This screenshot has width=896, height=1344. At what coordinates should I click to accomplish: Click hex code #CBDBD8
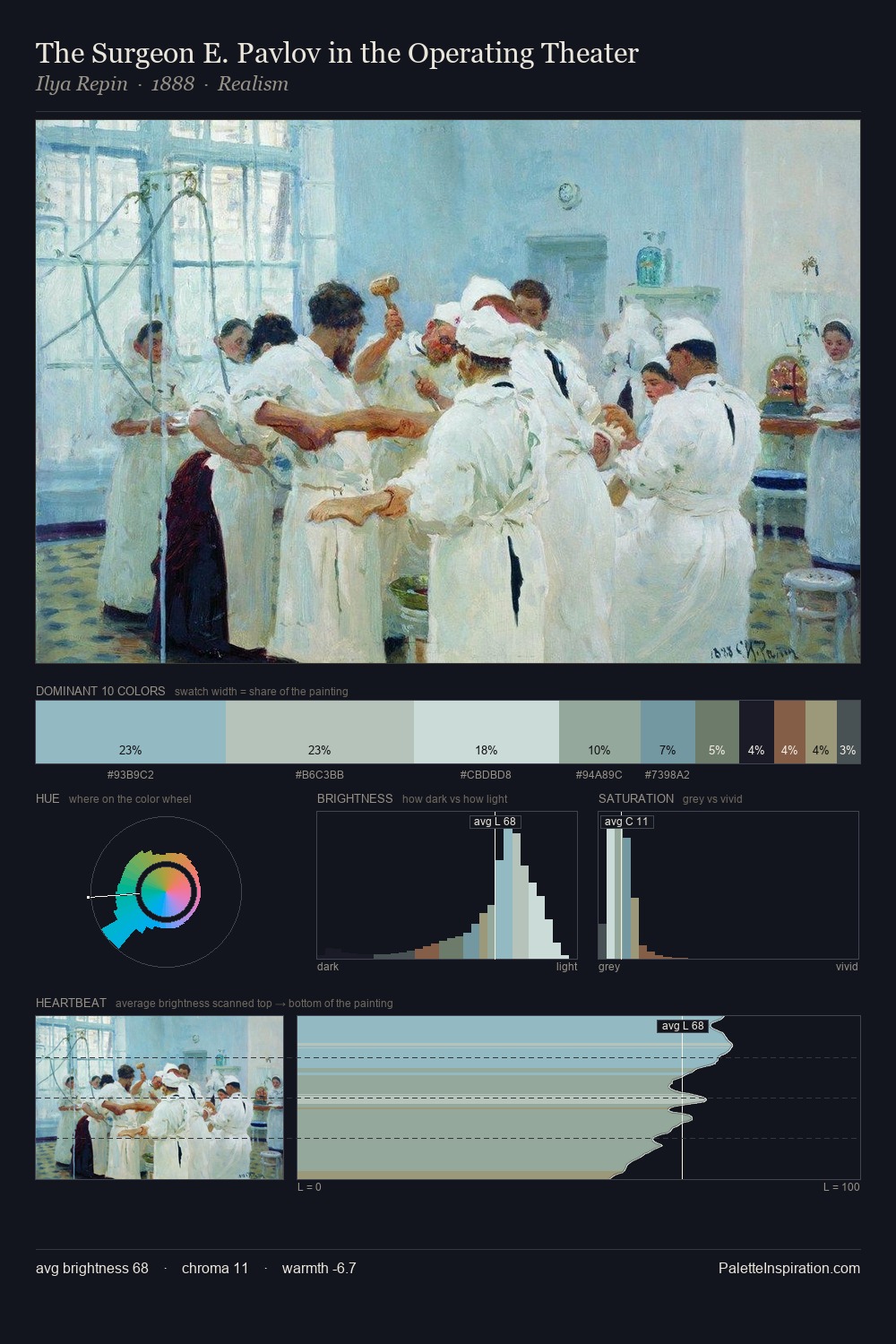486,775
